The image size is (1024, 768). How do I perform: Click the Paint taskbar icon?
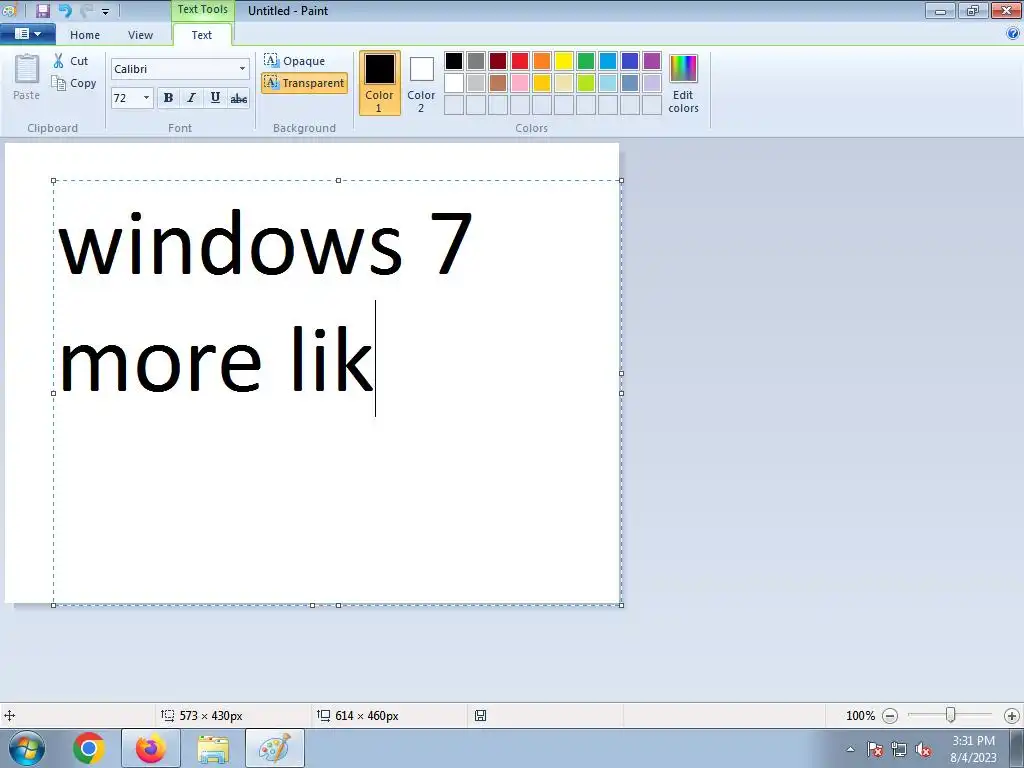click(275, 748)
